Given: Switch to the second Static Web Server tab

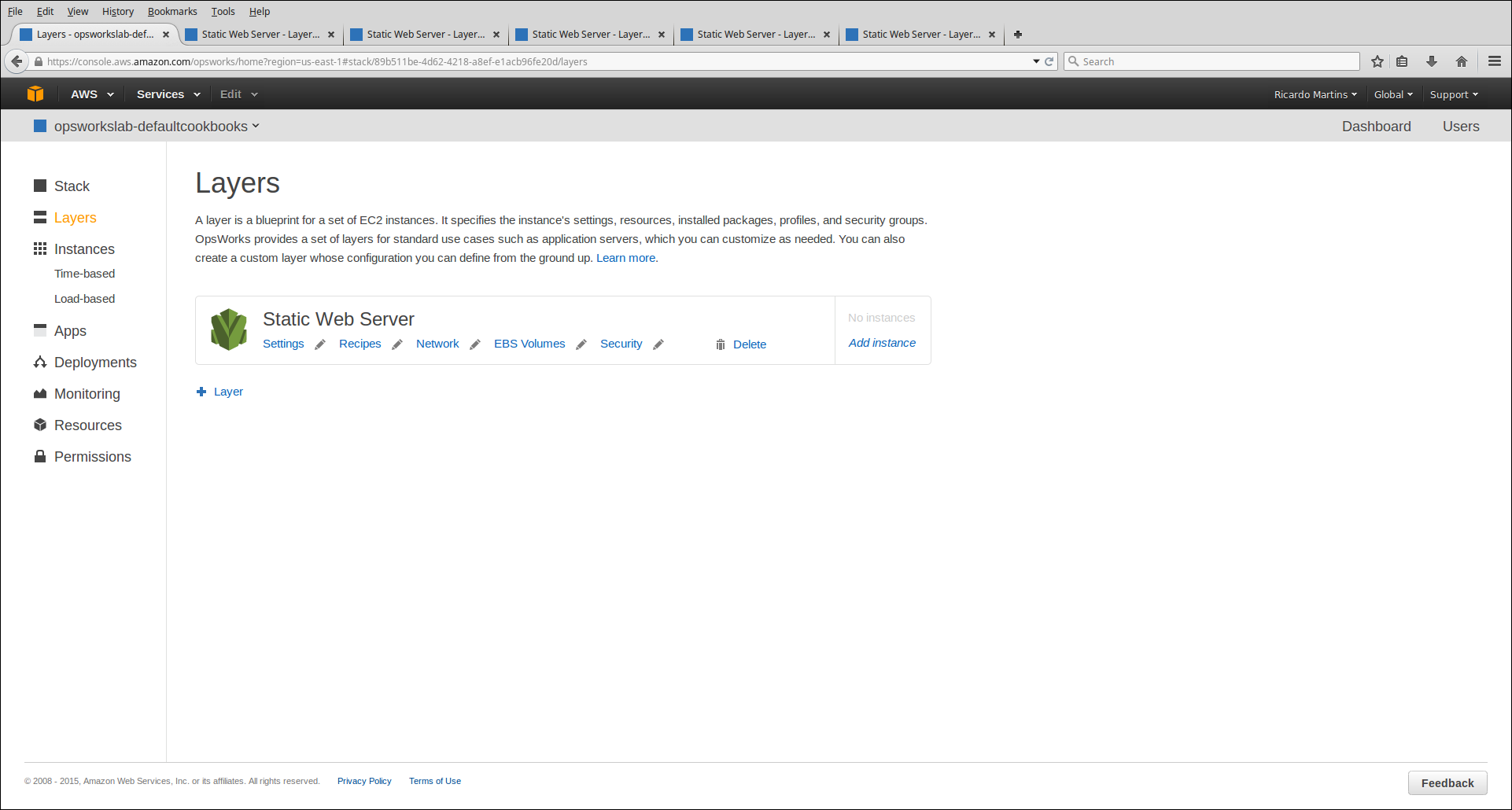Looking at the screenshot, I should point(425,35).
